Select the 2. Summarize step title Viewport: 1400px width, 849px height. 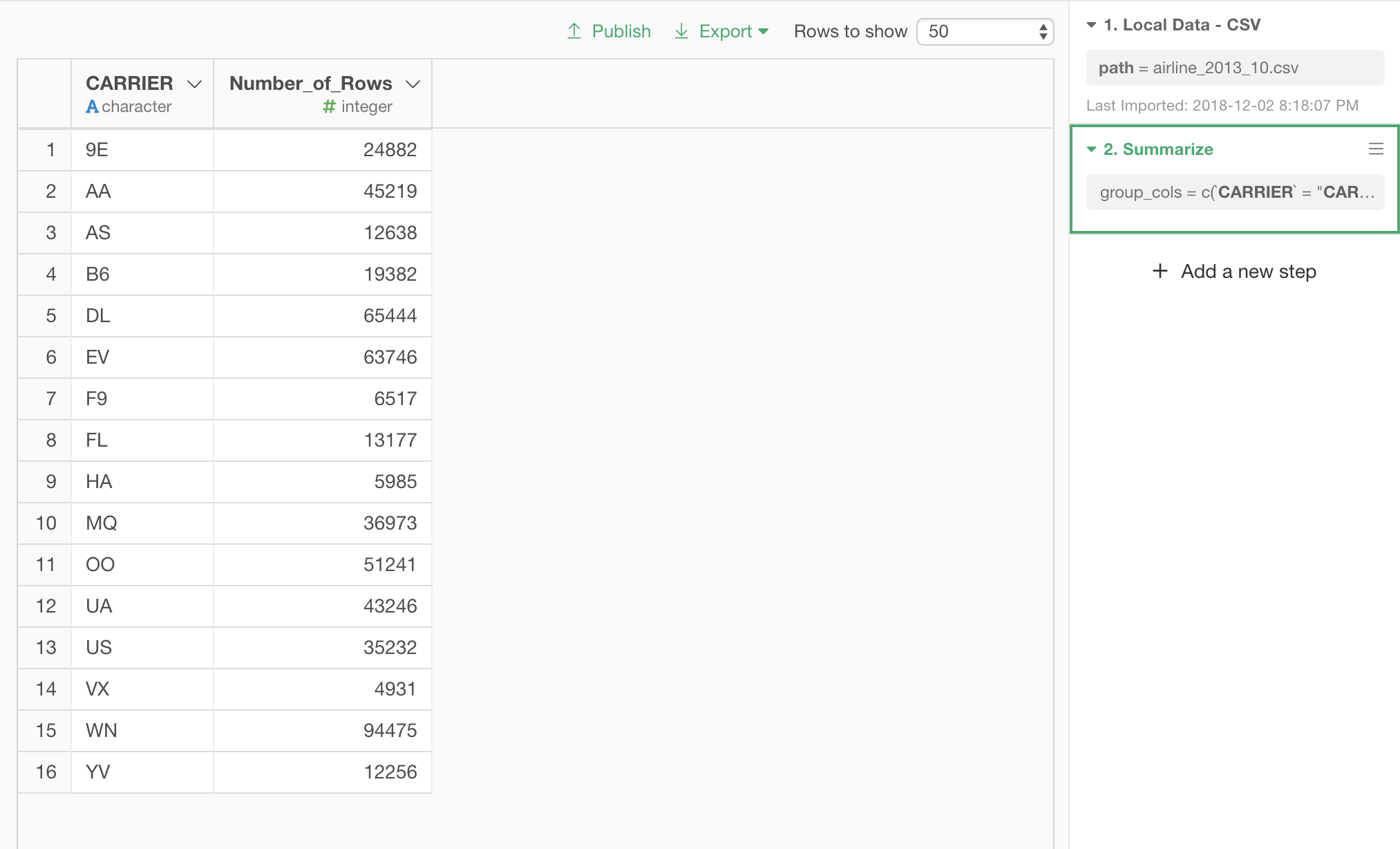point(1158,149)
